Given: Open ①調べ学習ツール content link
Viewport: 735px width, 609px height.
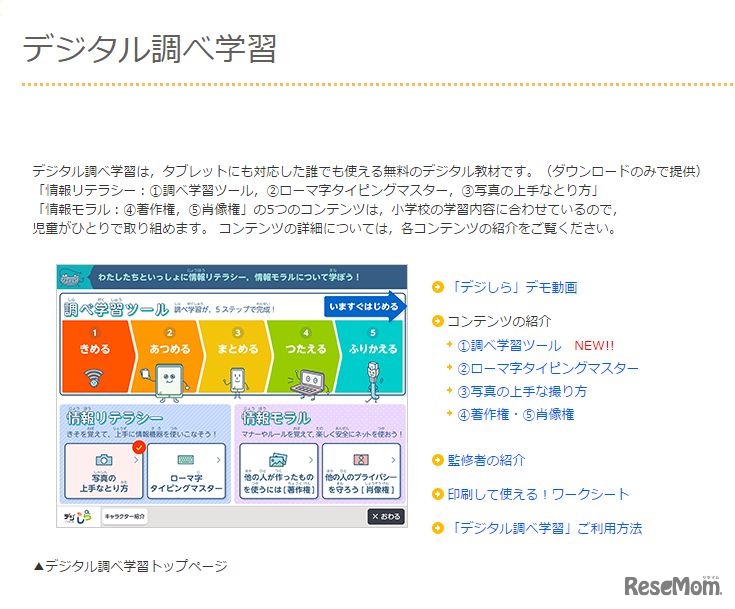Looking at the screenshot, I should pyautogui.click(x=509, y=346).
